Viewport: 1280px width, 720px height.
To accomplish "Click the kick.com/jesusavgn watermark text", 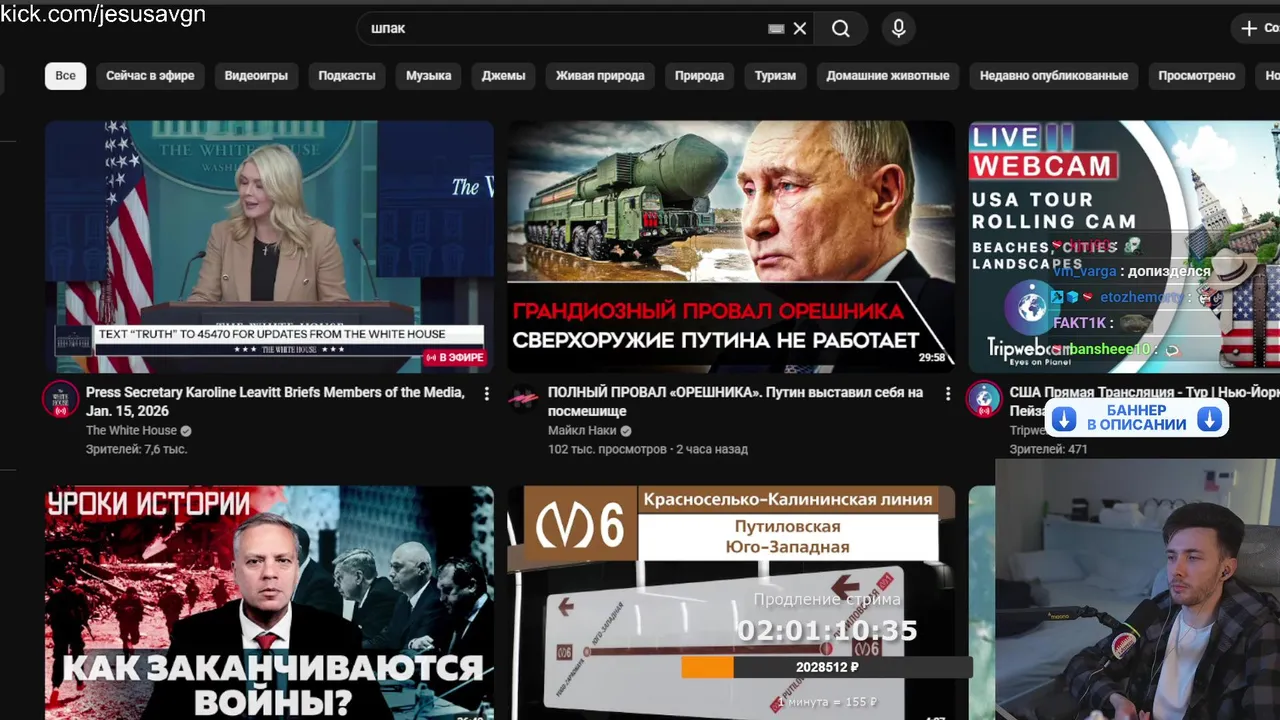I will pos(103,14).
